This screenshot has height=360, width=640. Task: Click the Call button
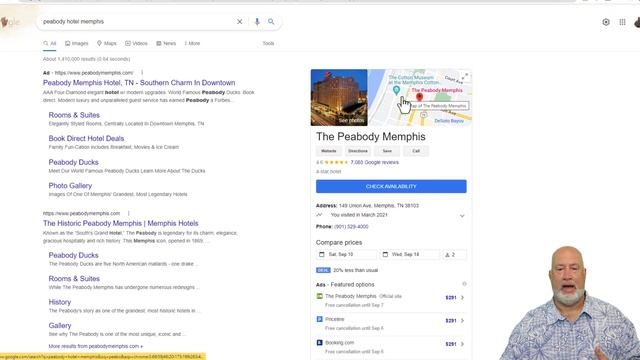tap(416, 151)
